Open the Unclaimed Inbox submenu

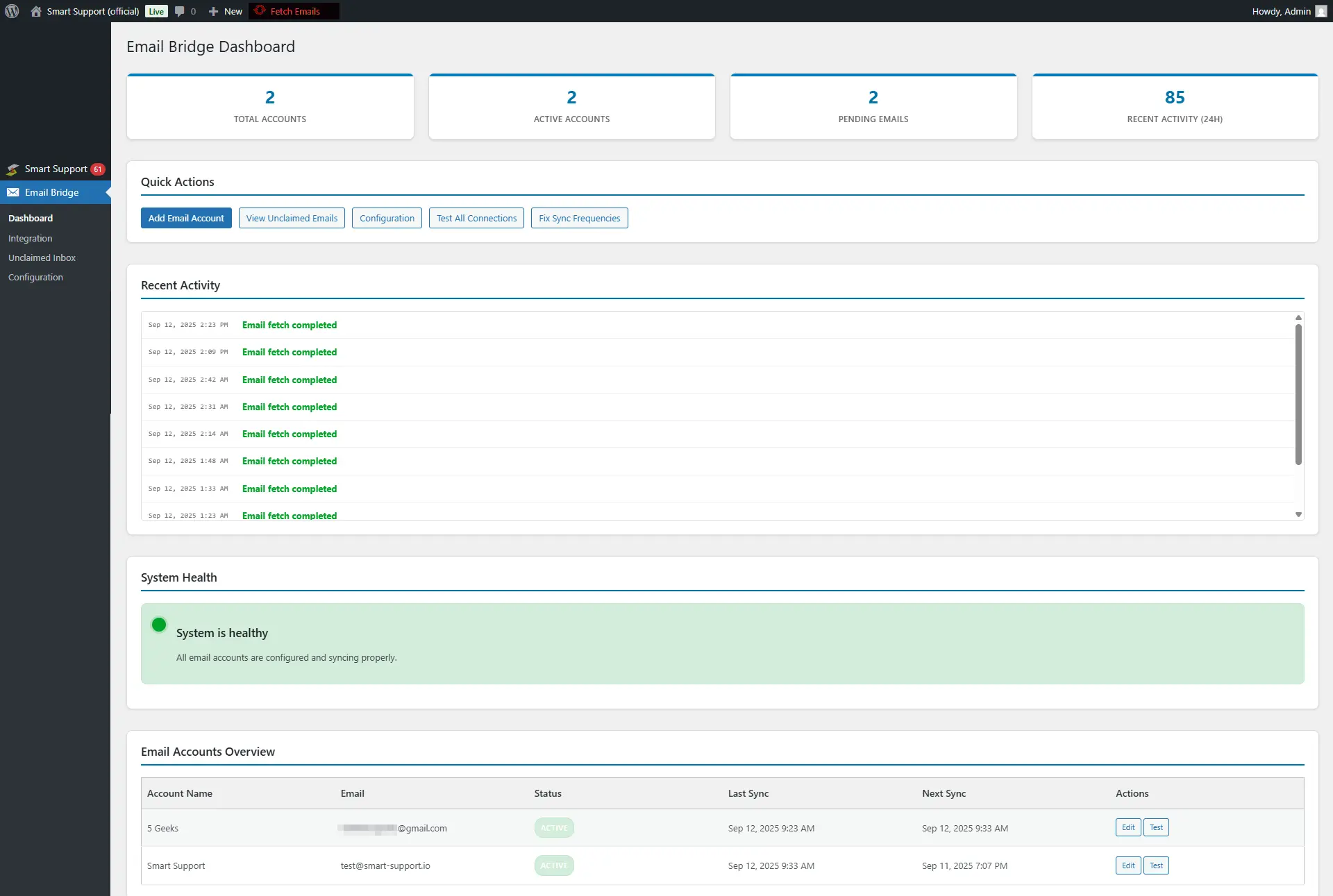(x=42, y=257)
